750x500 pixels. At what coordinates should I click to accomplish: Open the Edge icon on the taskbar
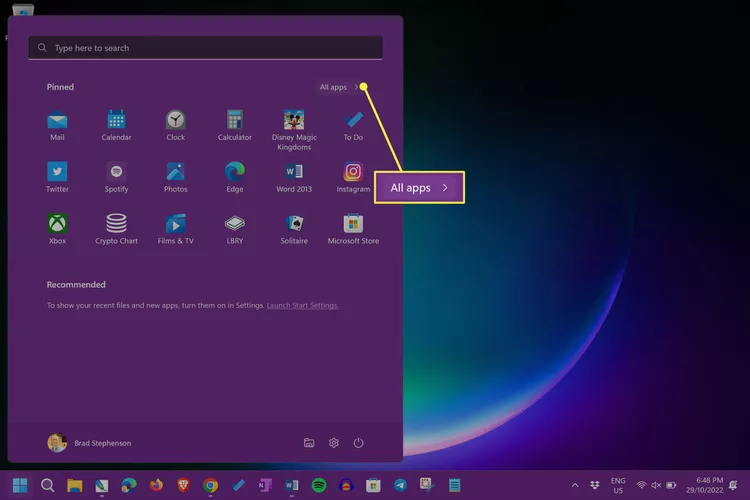click(129, 485)
